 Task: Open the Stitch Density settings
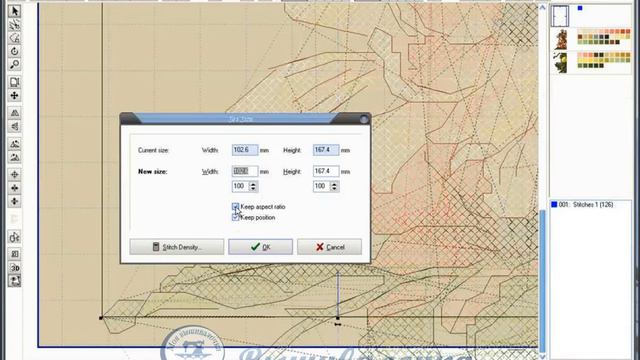pyautogui.click(x=177, y=247)
